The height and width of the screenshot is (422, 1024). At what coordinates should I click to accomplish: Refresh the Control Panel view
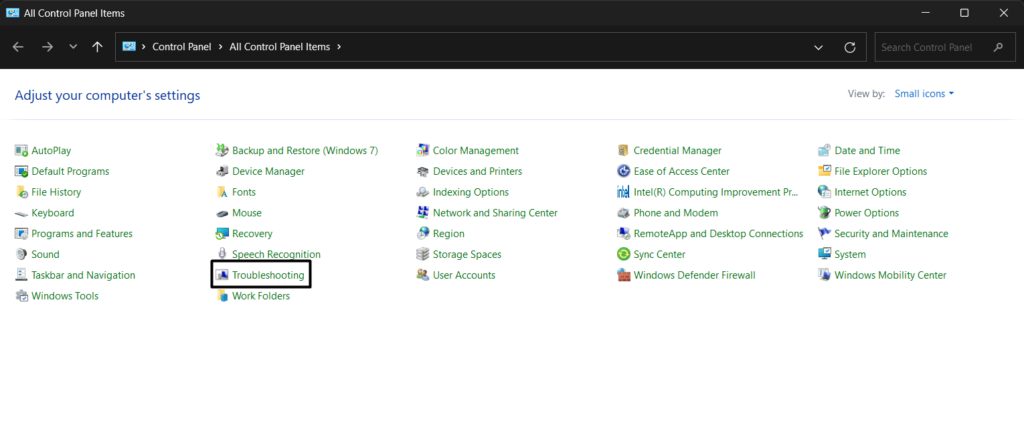point(850,47)
